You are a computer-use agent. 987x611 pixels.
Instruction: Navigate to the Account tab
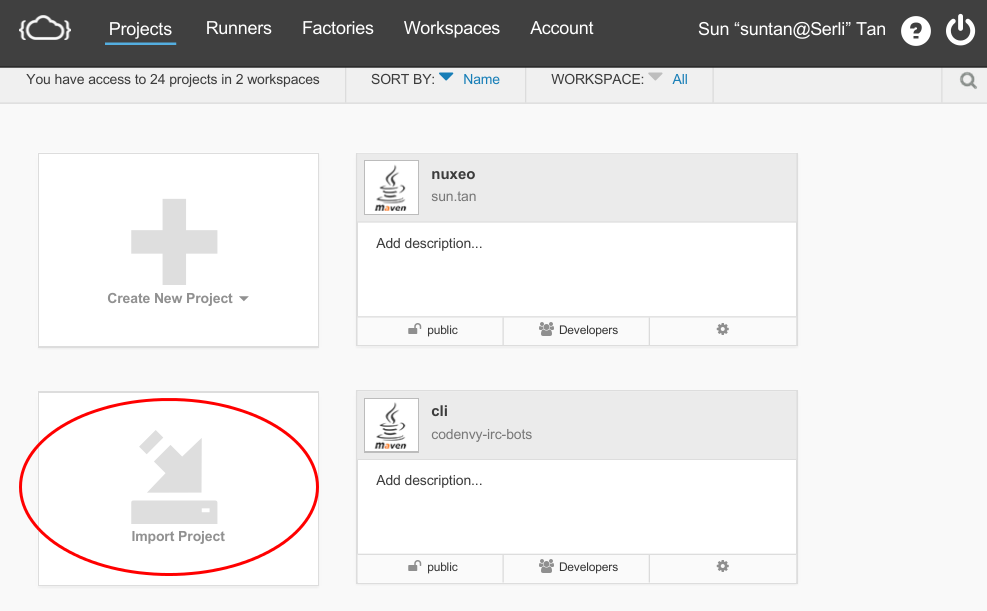(x=561, y=28)
